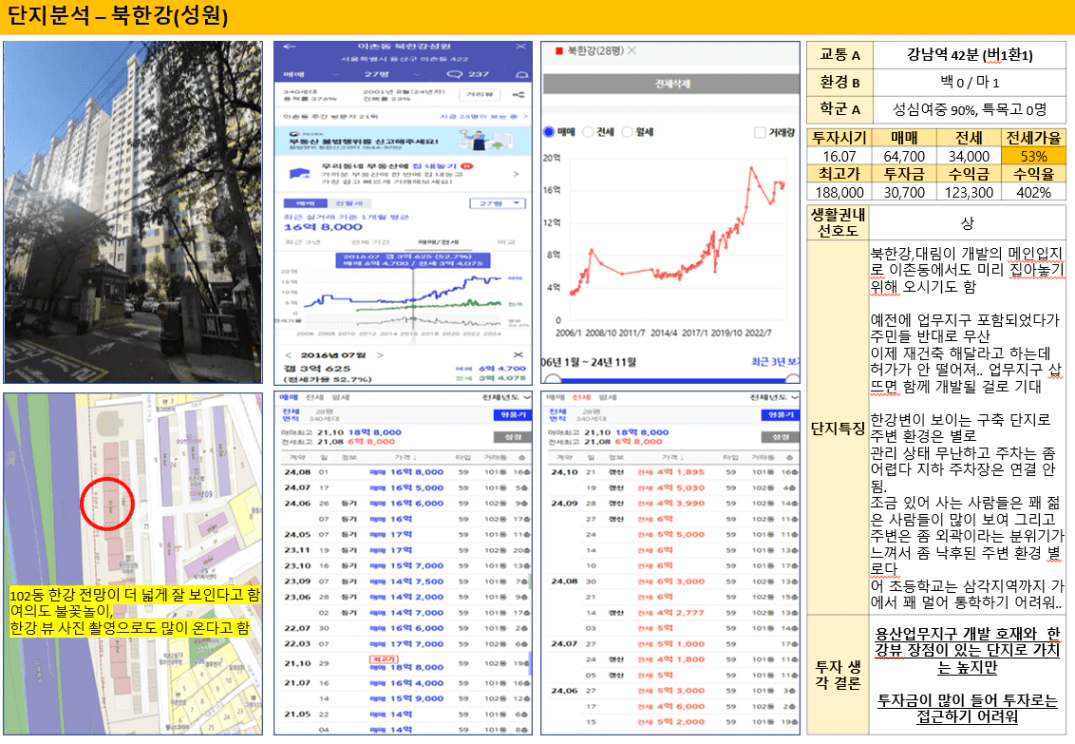Image resolution: width=1075 pixels, height=744 pixels.
Task: Select the 전세 radio button above the red chart
Action: tap(588, 132)
